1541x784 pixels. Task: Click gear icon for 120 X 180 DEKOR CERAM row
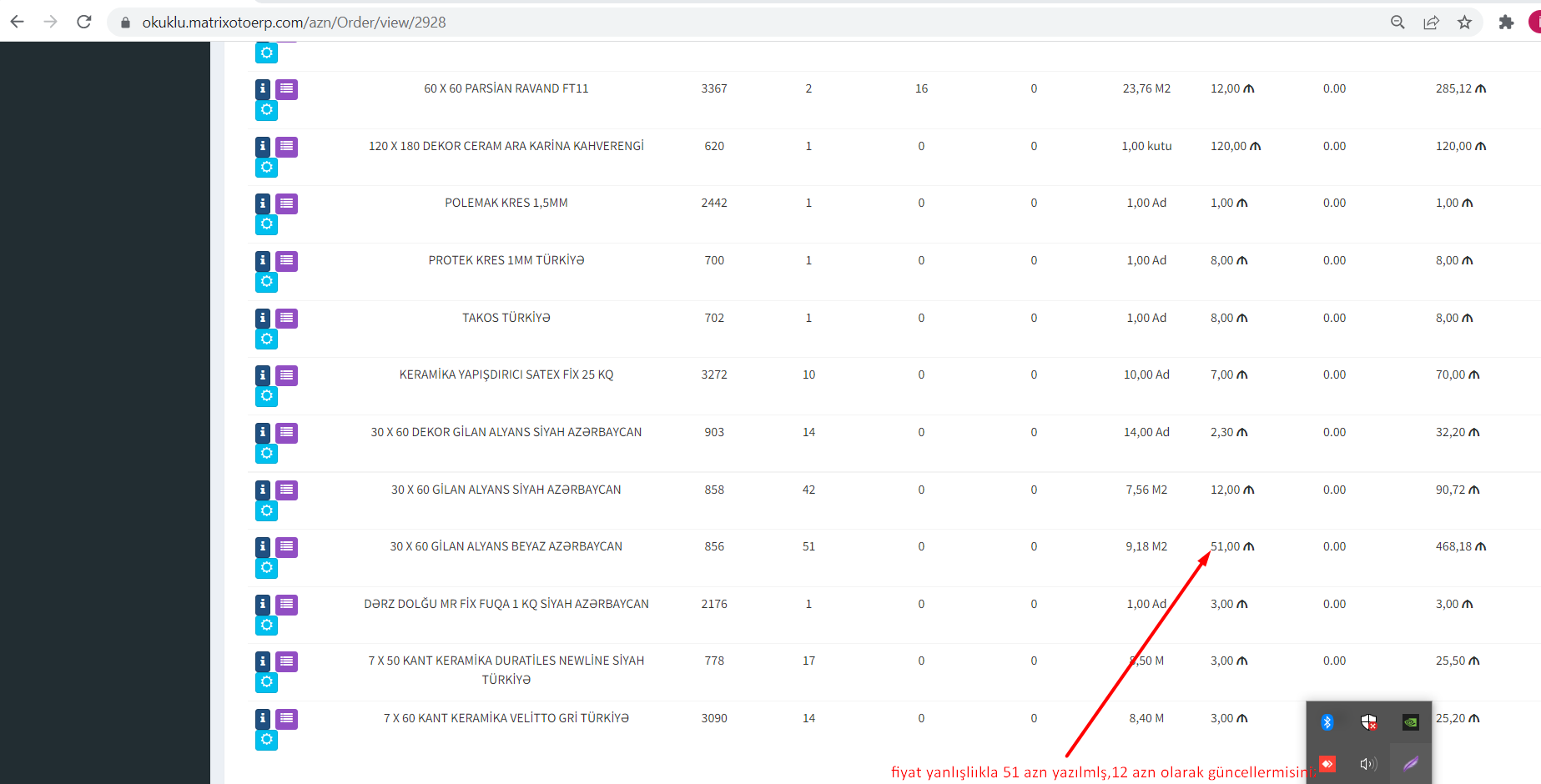pos(266,168)
